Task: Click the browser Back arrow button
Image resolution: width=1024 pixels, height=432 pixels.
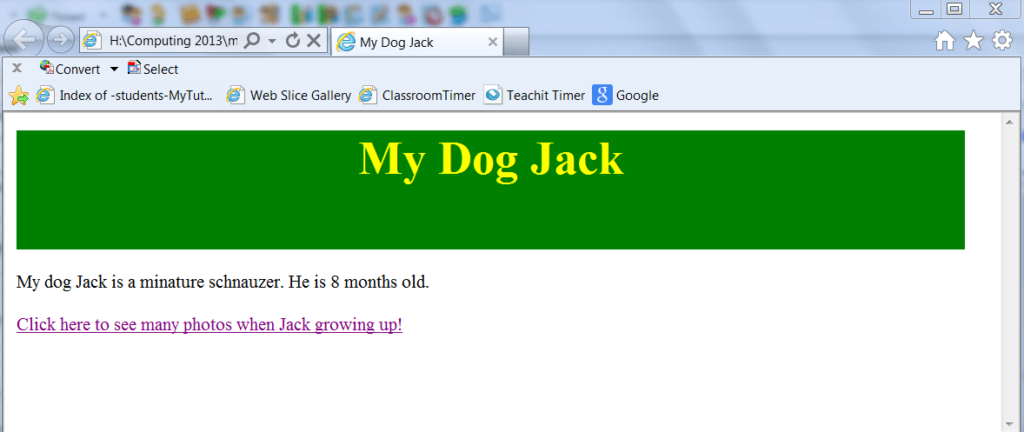Action: coord(25,41)
